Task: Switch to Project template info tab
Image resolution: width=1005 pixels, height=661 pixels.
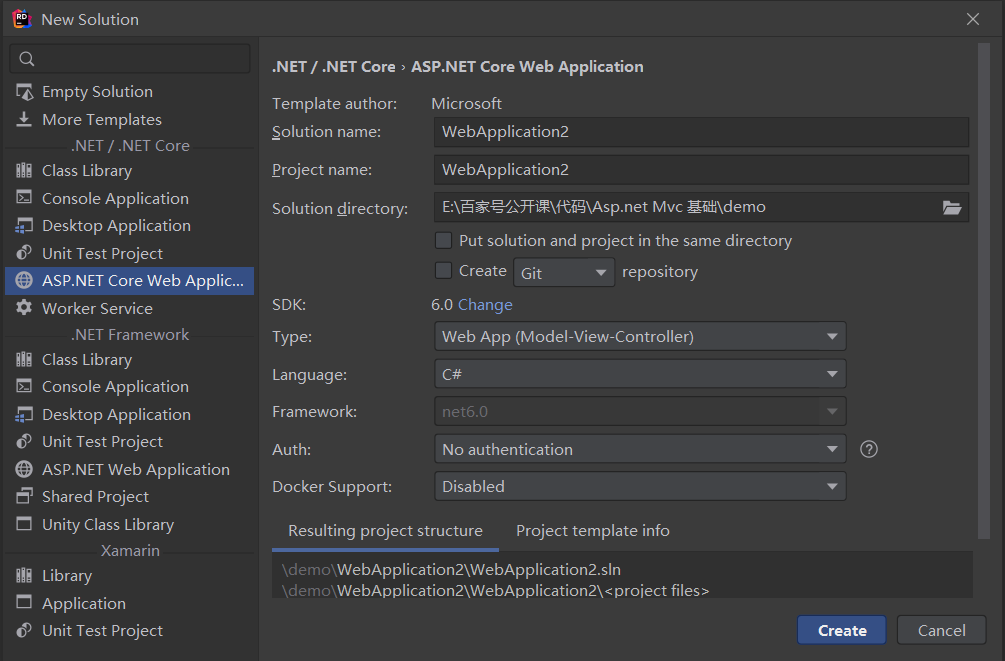Action: (x=593, y=531)
